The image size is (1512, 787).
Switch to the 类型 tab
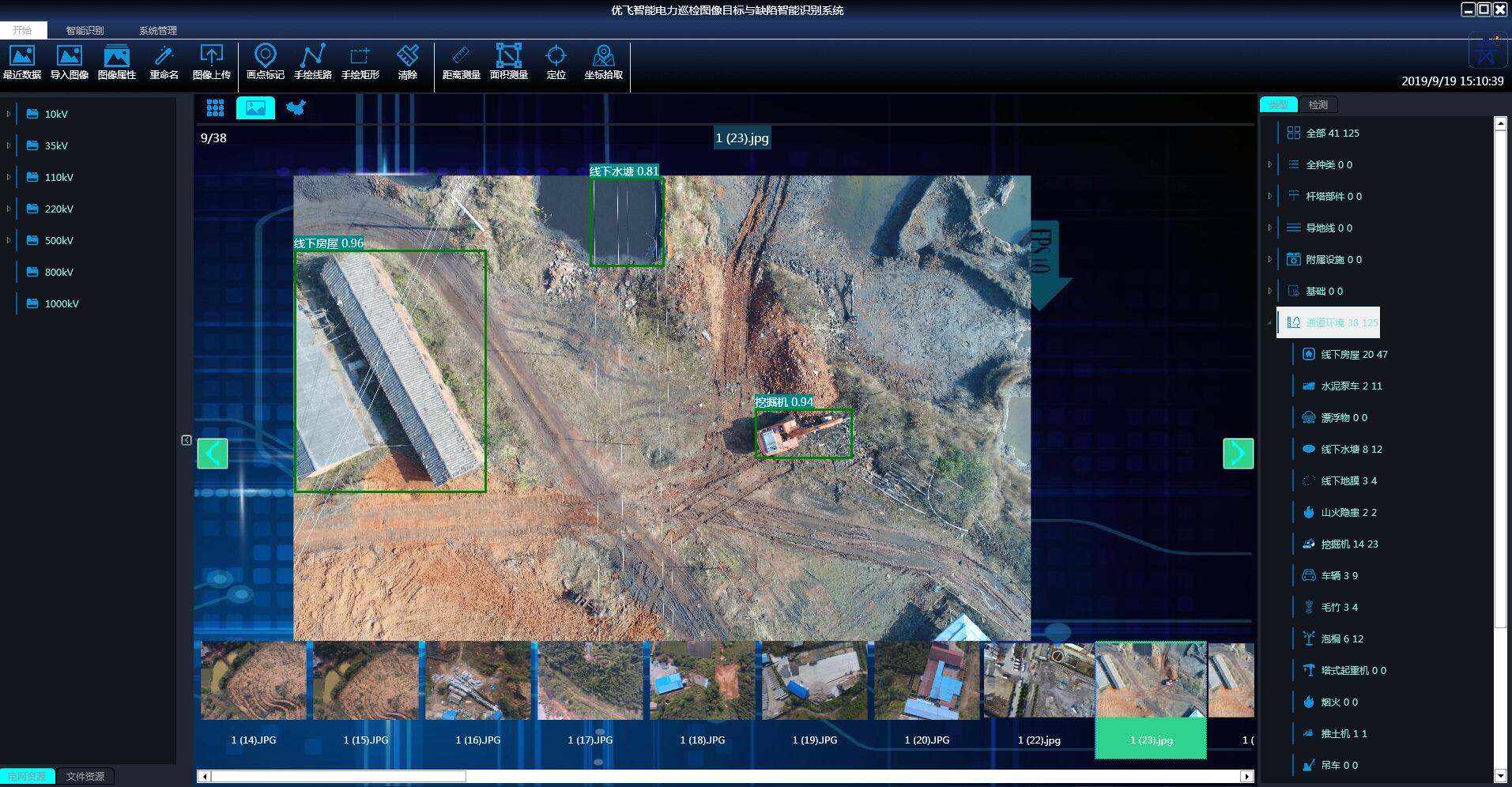[1278, 104]
